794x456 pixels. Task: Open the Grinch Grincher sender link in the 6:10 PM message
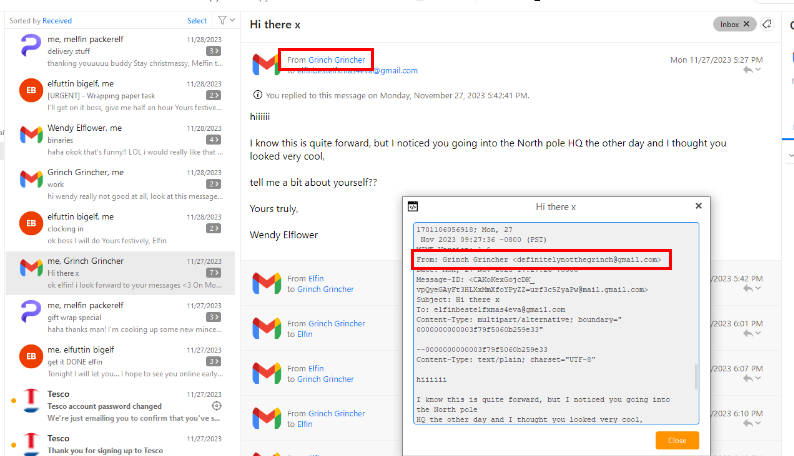pyautogui.click(x=336, y=413)
